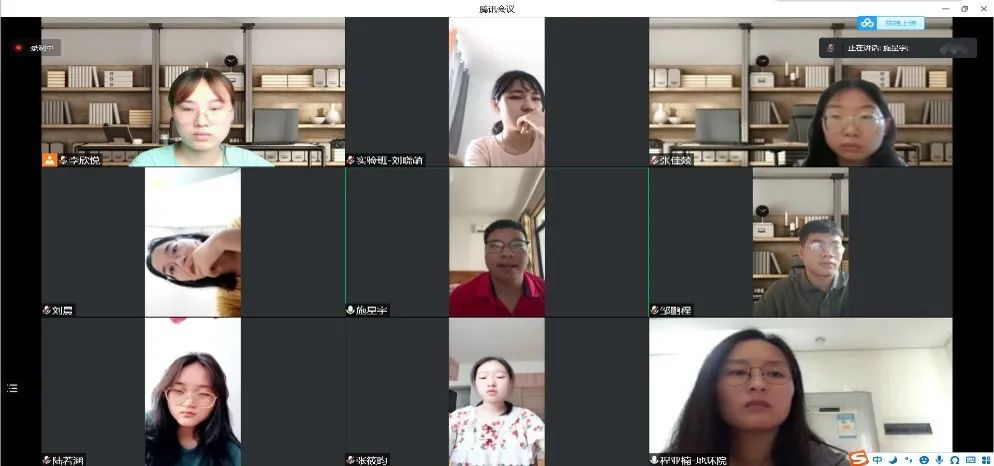Click the red recording indicator icon
The image size is (994, 466).
pos(17,47)
